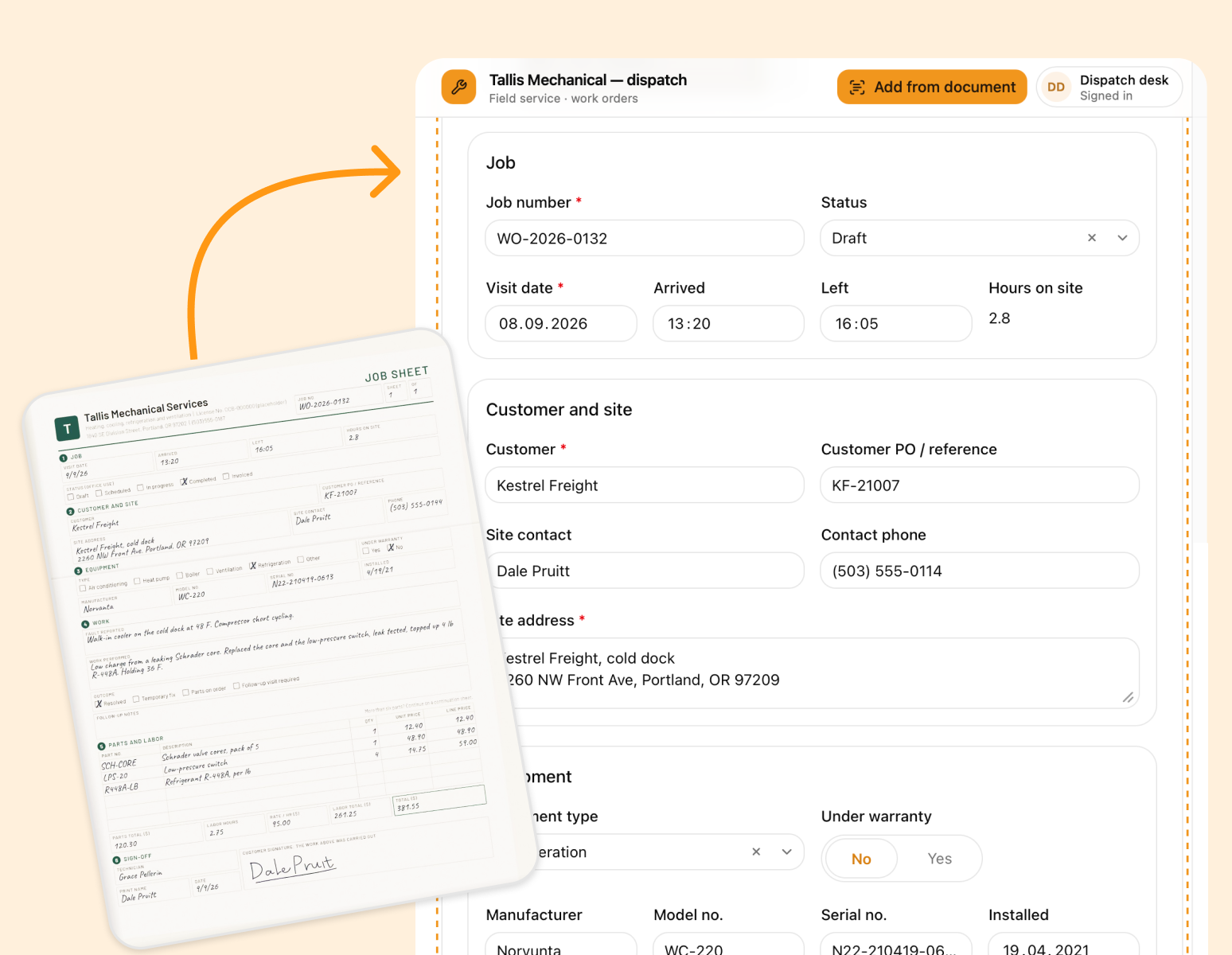Click the Field service · work orders subtitle
The width and height of the screenshot is (1232, 955).
coord(563,99)
